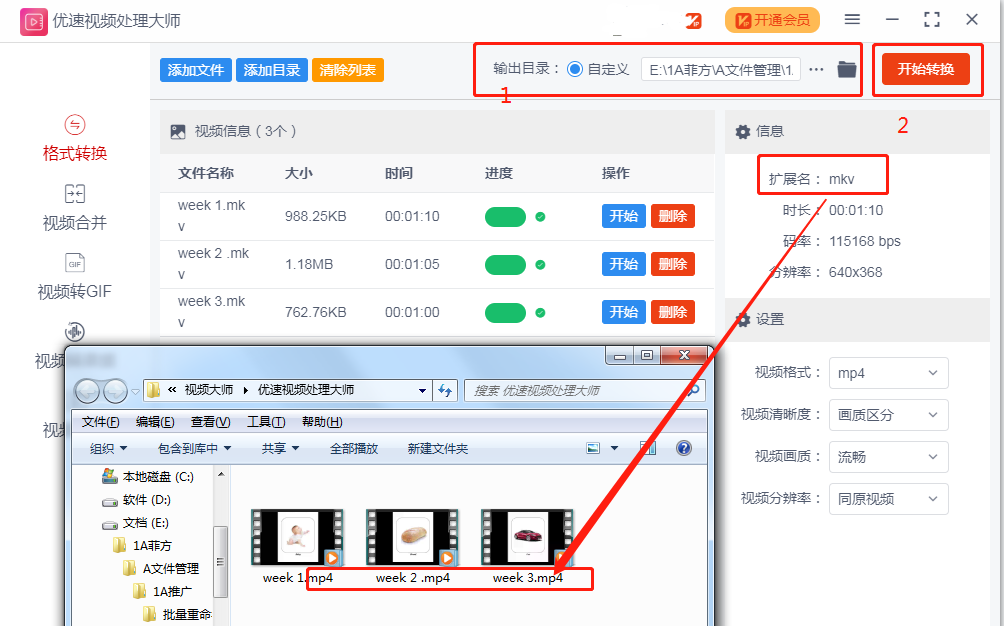Open the hamburger main menu icon
The height and width of the screenshot is (626, 1004).
[x=852, y=20]
